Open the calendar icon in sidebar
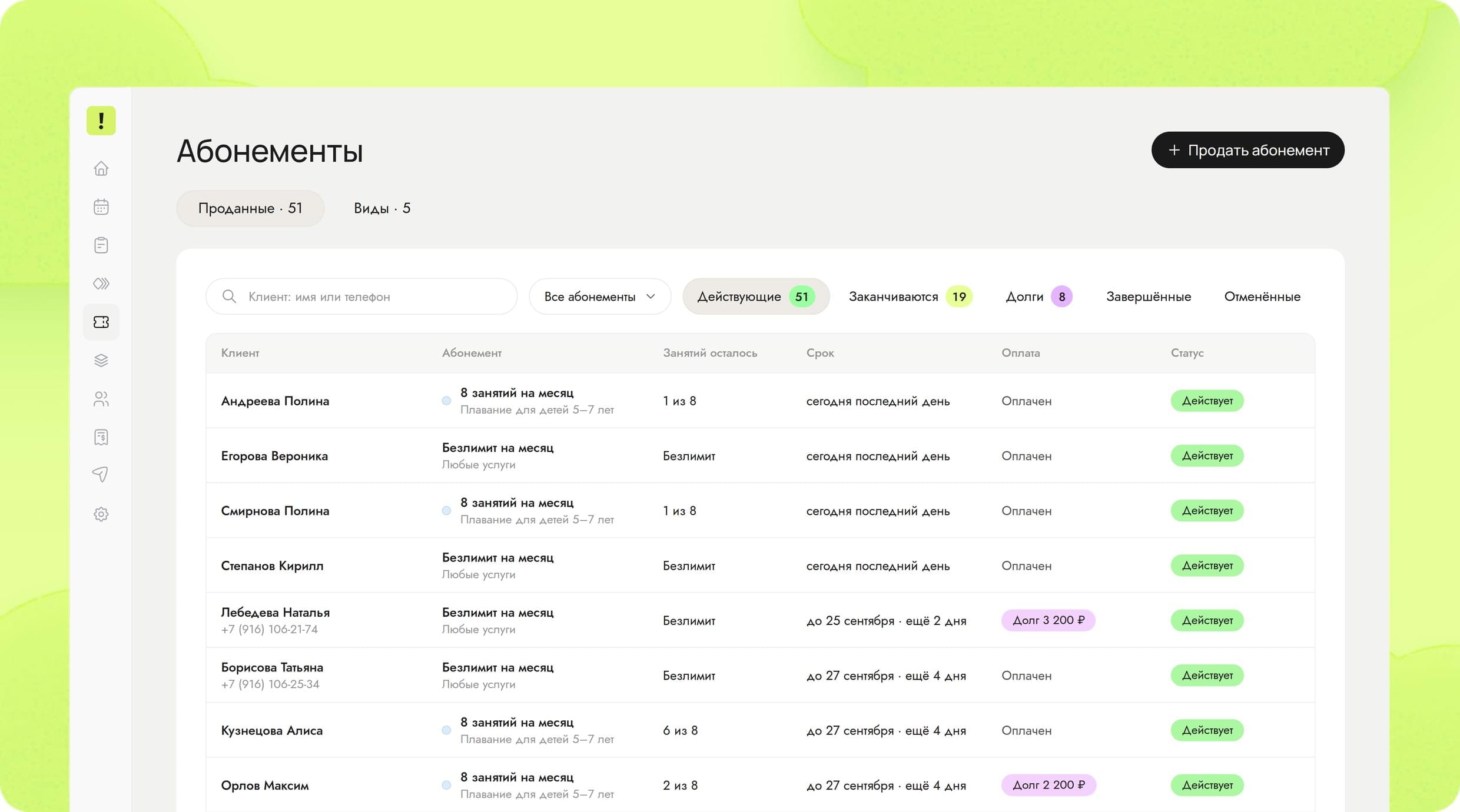The image size is (1460, 812). pyautogui.click(x=101, y=207)
